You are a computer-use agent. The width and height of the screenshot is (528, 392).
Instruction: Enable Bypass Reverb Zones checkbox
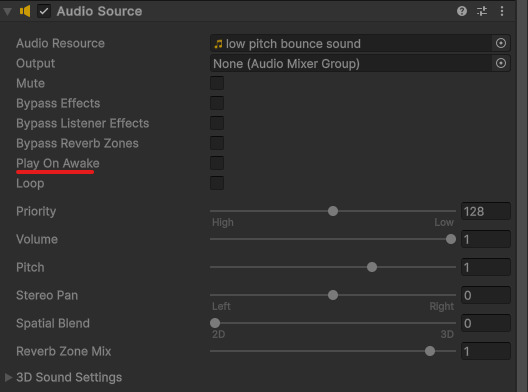217,143
